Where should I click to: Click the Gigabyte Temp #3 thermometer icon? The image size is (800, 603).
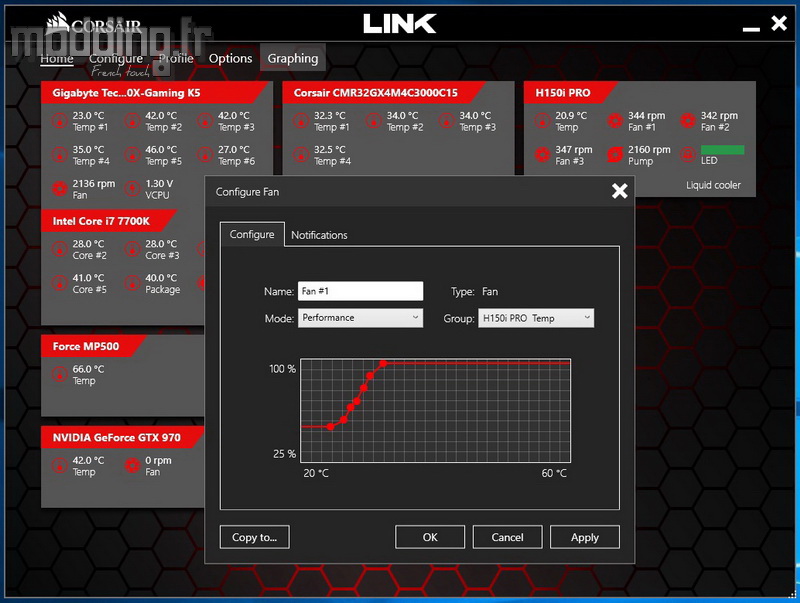tap(205, 121)
